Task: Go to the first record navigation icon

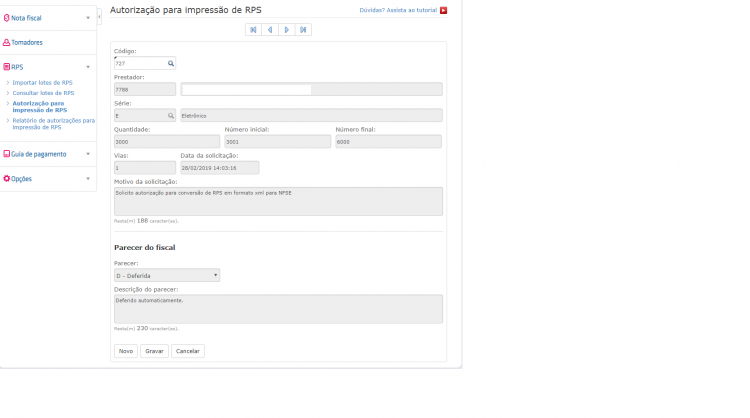Action: [x=254, y=30]
